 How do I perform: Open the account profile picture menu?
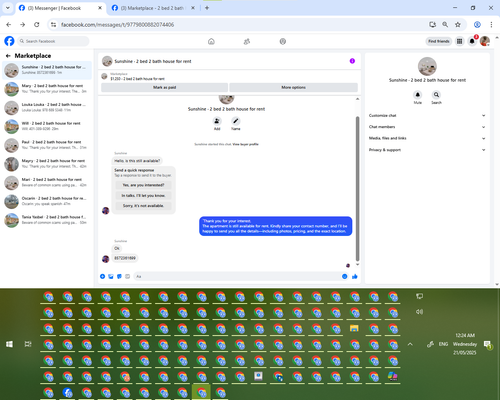click(485, 41)
